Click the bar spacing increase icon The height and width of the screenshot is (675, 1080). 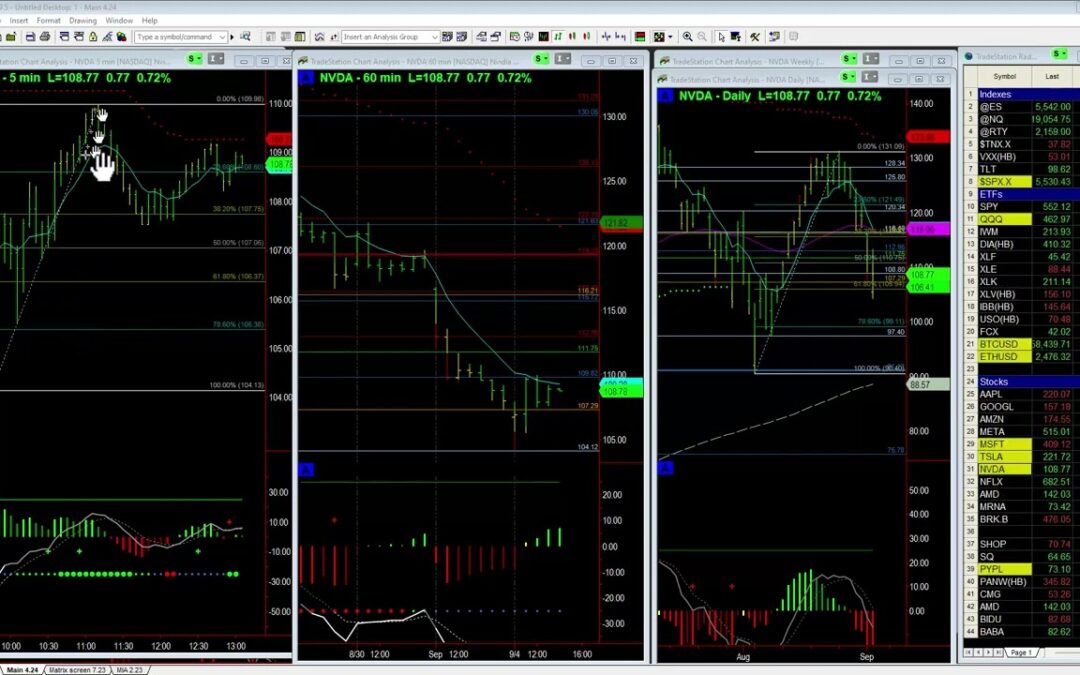(x=621, y=37)
